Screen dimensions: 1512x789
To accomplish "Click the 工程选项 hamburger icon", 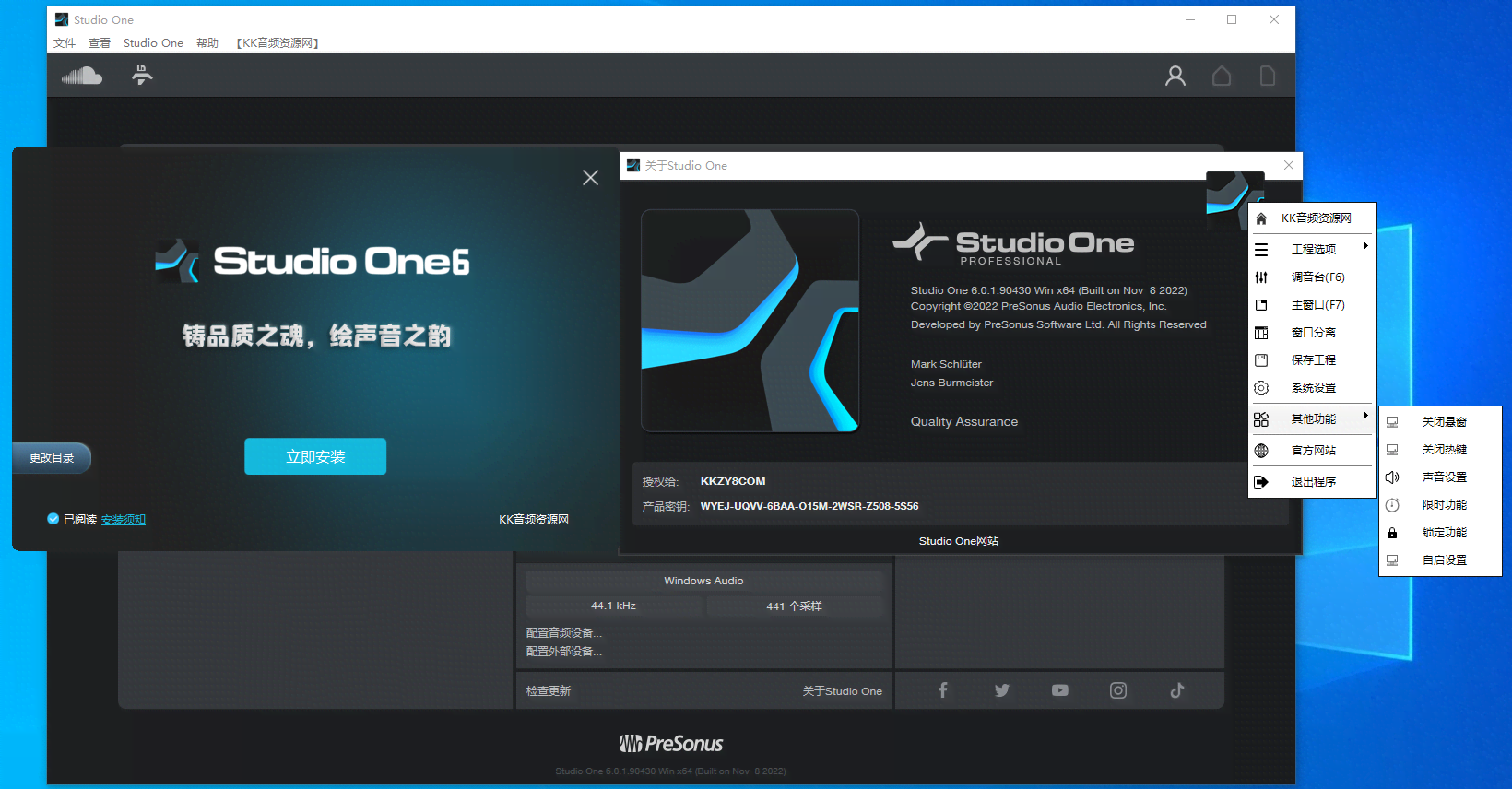I will (x=1261, y=250).
